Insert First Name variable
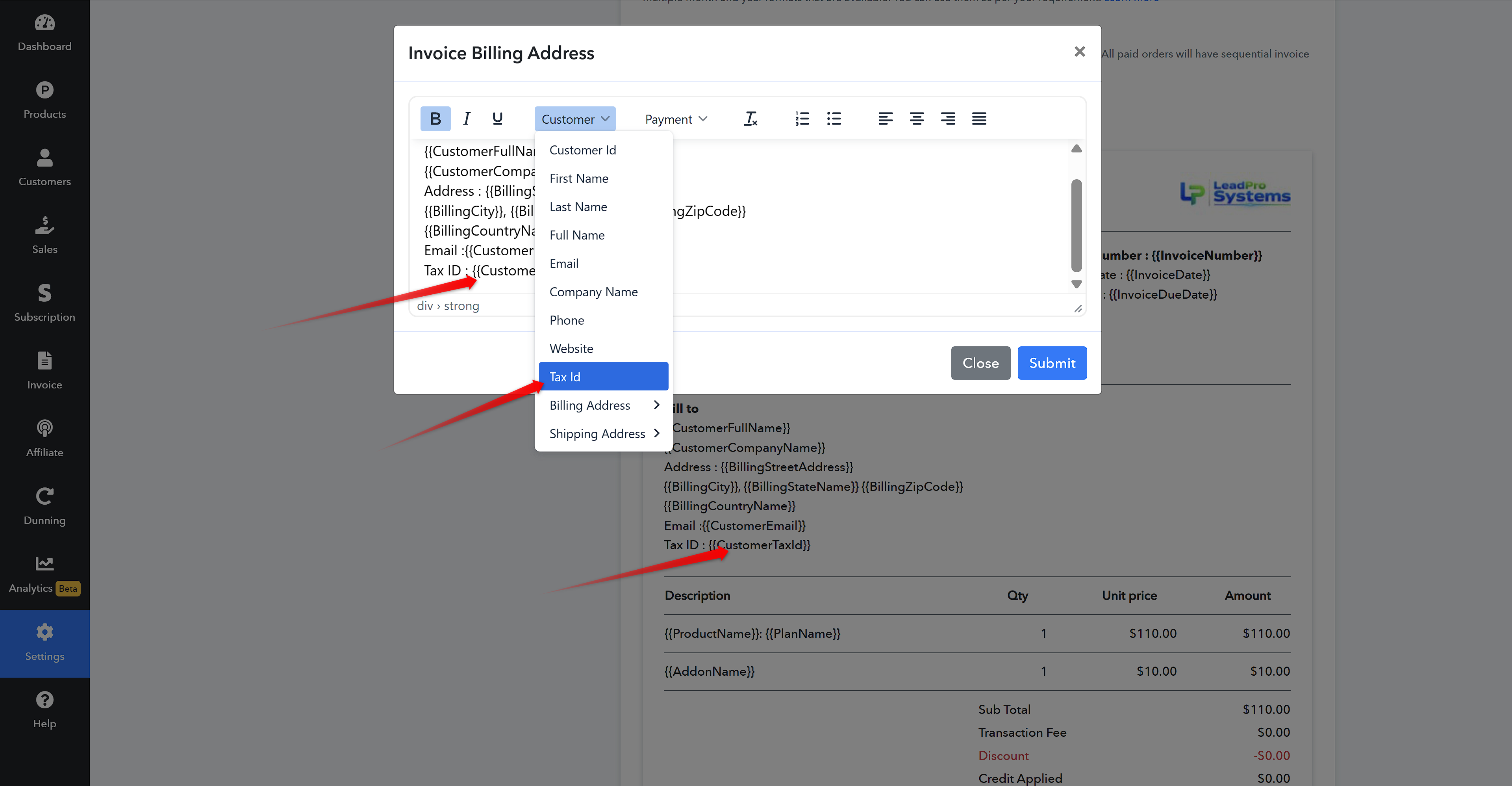This screenshot has width=1512, height=786. (x=603, y=178)
